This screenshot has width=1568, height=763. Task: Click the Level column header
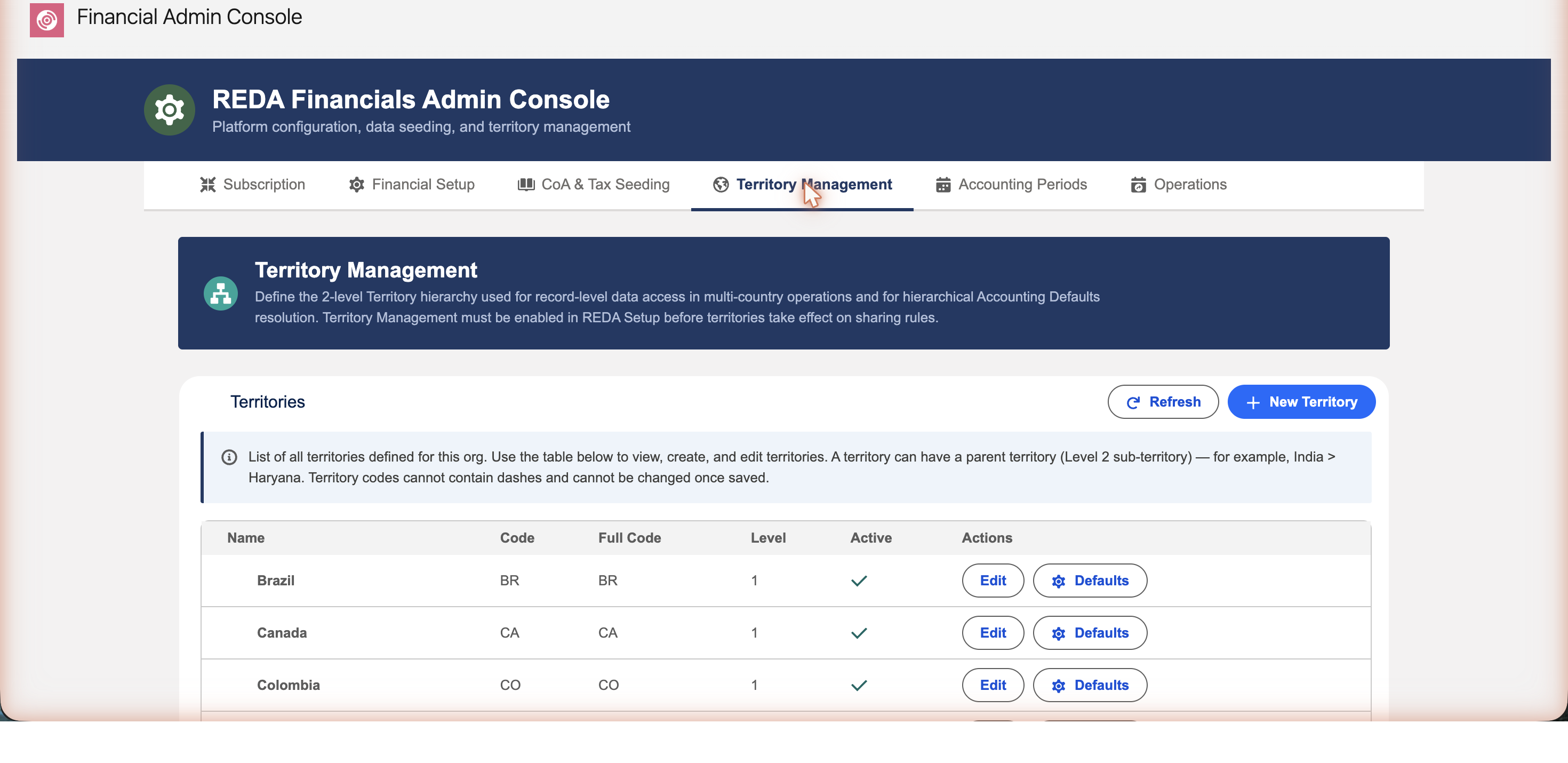click(x=768, y=538)
